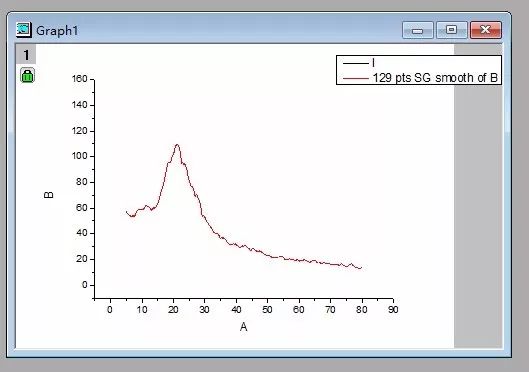Minimize the Graph1 window
The width and height of the screenshot is (529, 372).
[418, 30]
